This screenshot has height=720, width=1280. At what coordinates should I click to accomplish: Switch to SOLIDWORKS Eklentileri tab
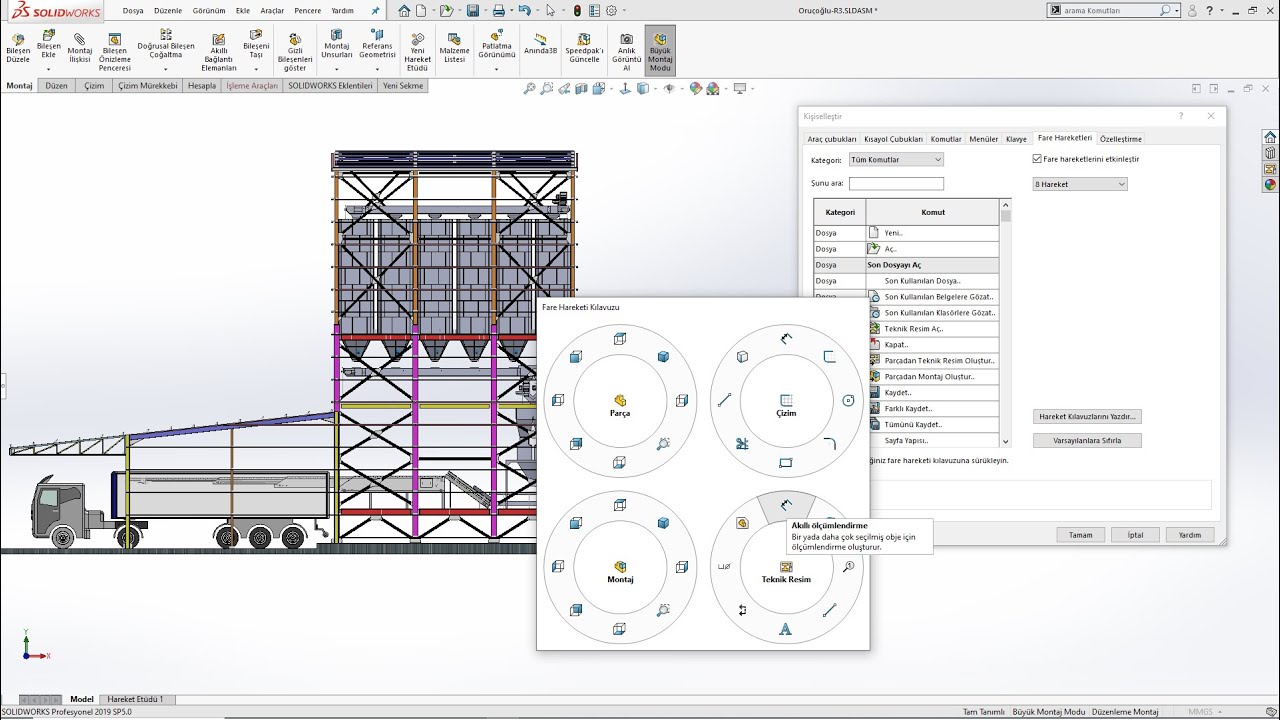click(330, 86)
